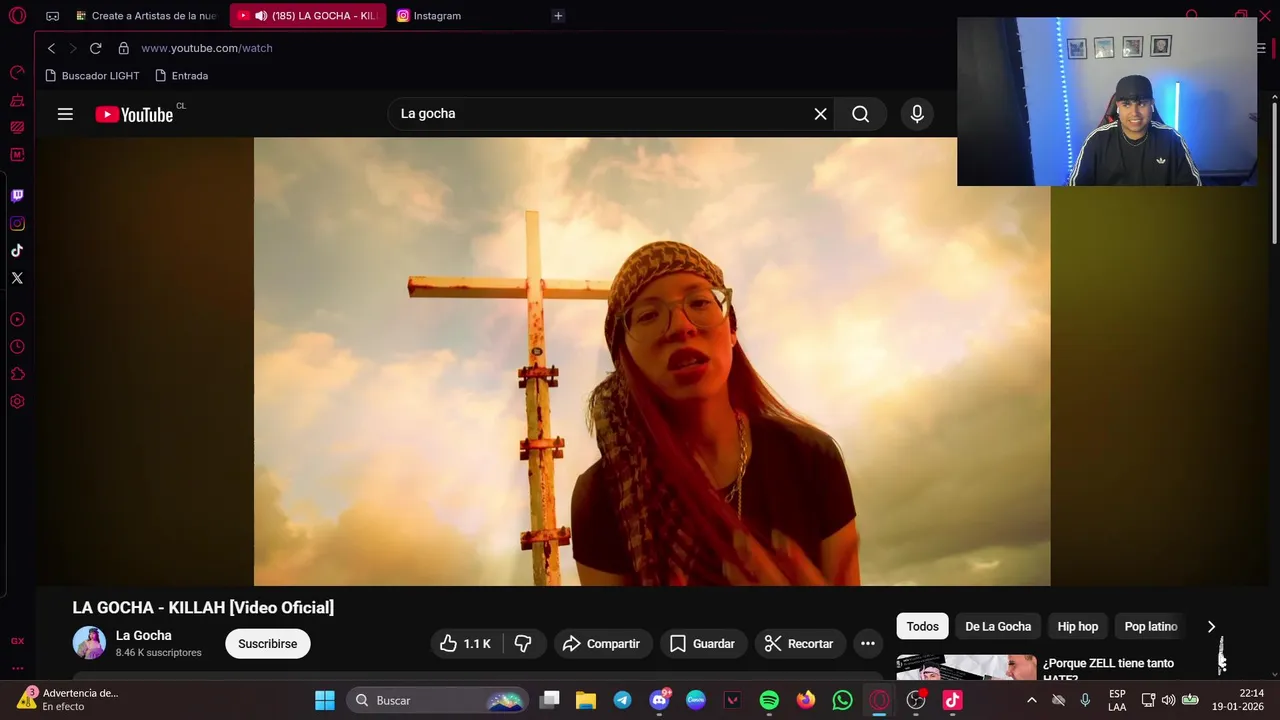Go back to the previous page

[x=52, y=48]
